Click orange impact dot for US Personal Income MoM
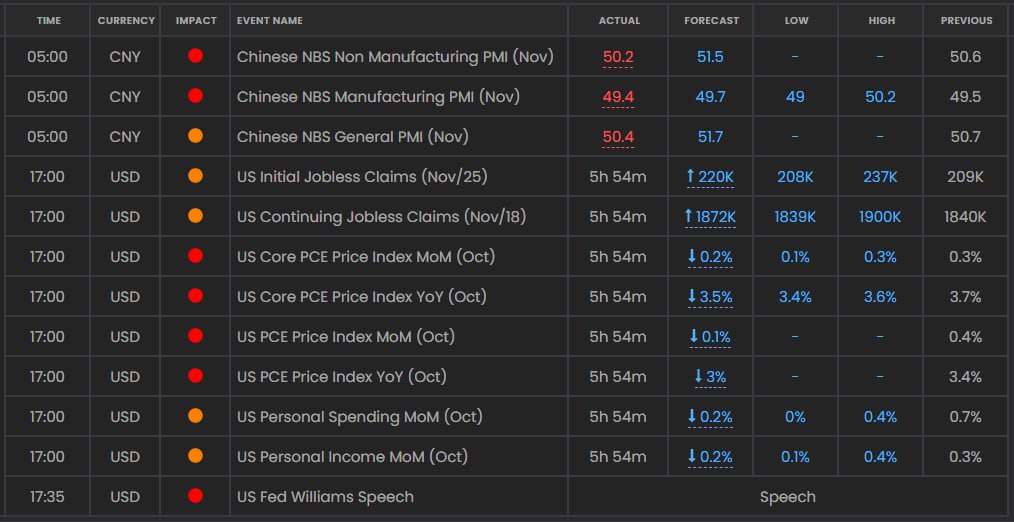 (x=195, y=456)
